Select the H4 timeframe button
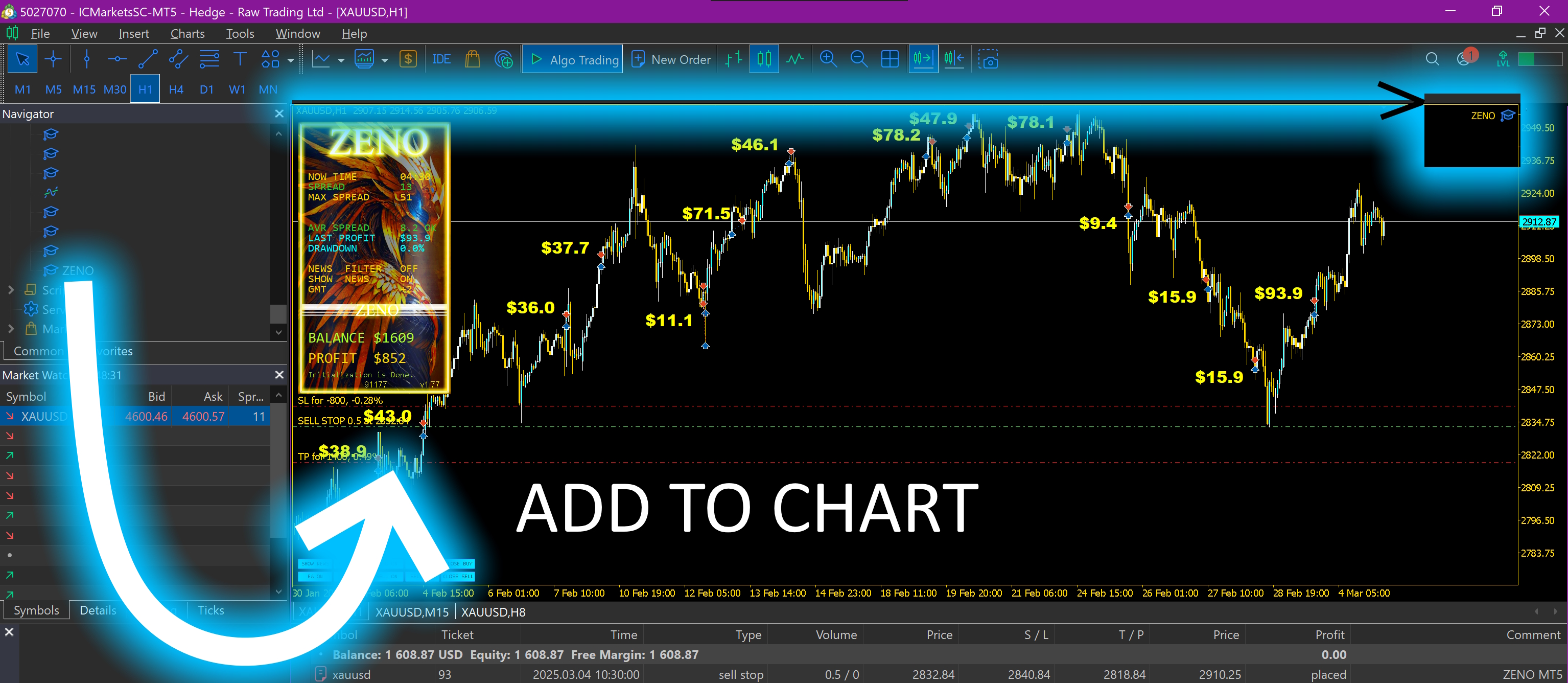1568x683 pixels. pyautogui.click(x=176, y=89)
